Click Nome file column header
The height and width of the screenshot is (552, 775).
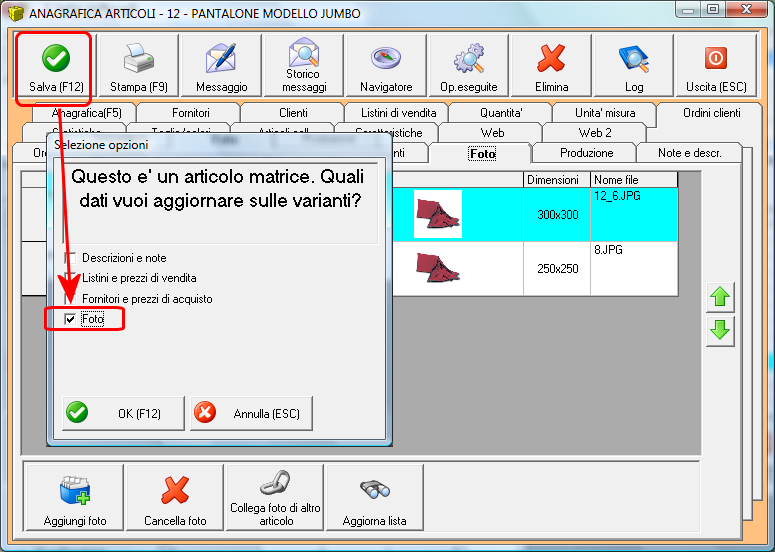click(x=634, y=180)
